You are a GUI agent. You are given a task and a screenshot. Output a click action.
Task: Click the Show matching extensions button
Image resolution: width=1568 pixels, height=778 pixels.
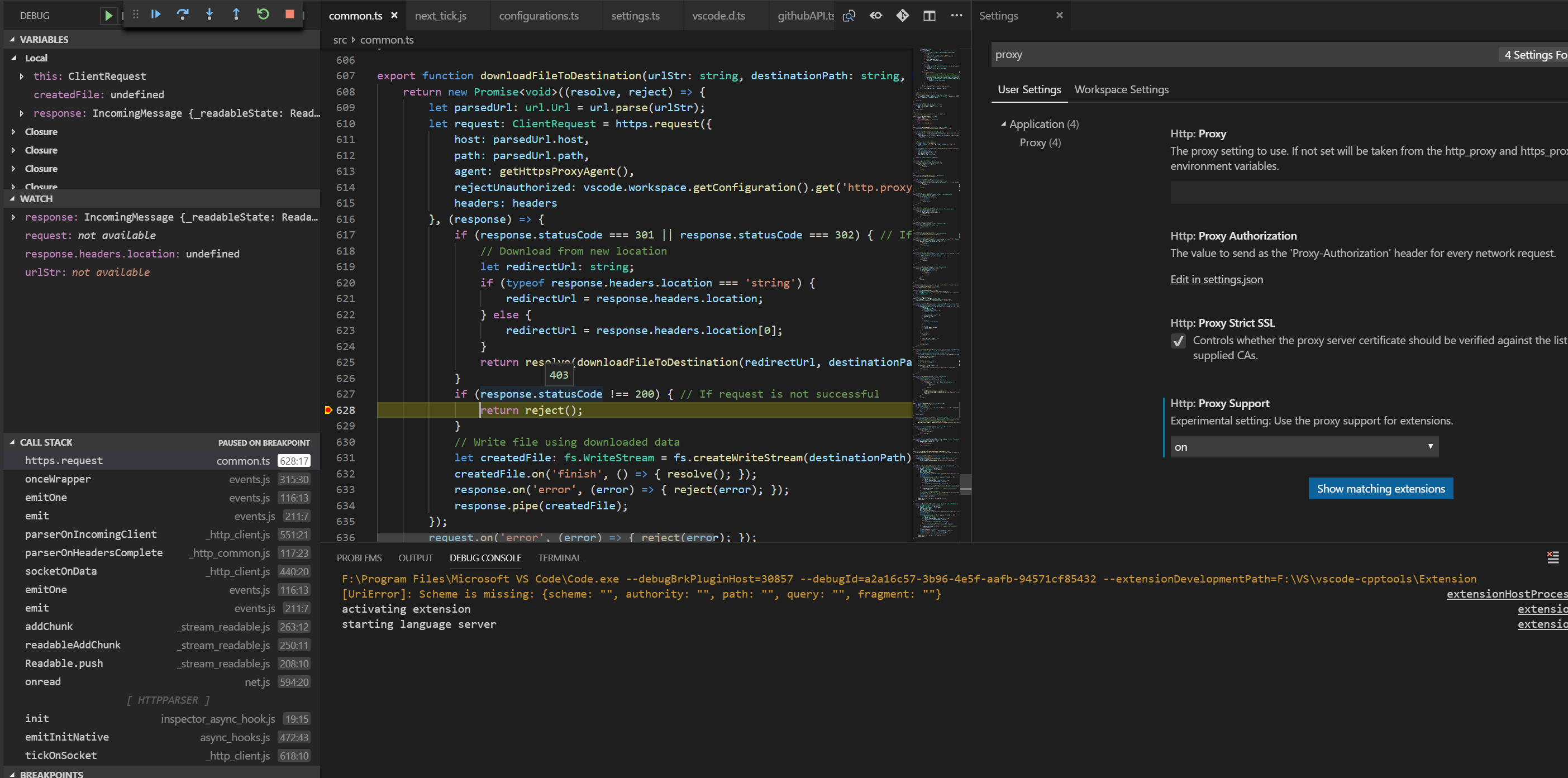pyautogui.click(x=1380, y=489)
